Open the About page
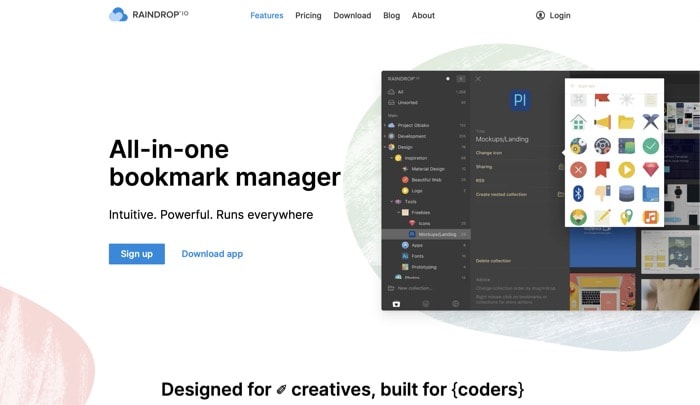The image size is (700, 405). coord(423,15)
